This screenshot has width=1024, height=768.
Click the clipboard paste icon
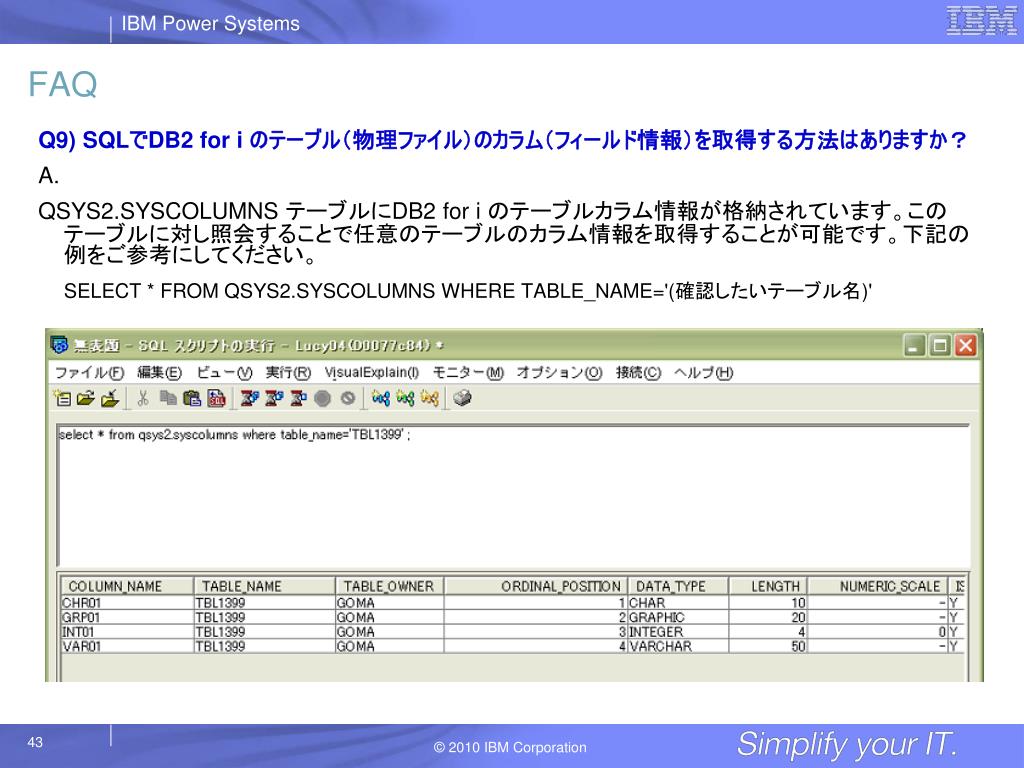pyautogui.click(x=192, y=398)
